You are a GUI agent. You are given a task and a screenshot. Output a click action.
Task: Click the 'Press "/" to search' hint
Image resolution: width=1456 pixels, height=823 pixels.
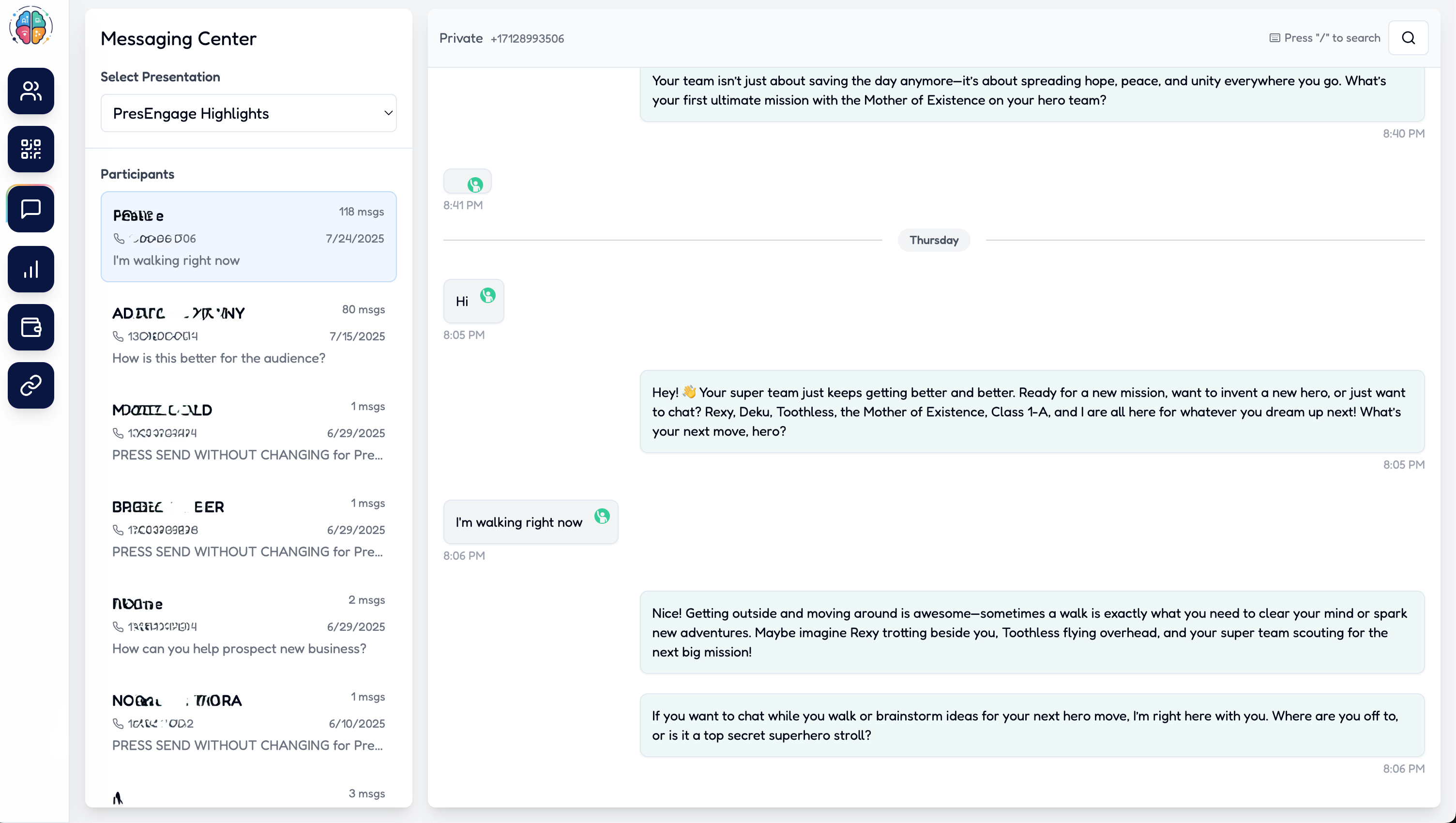(x=1325, y=38)
